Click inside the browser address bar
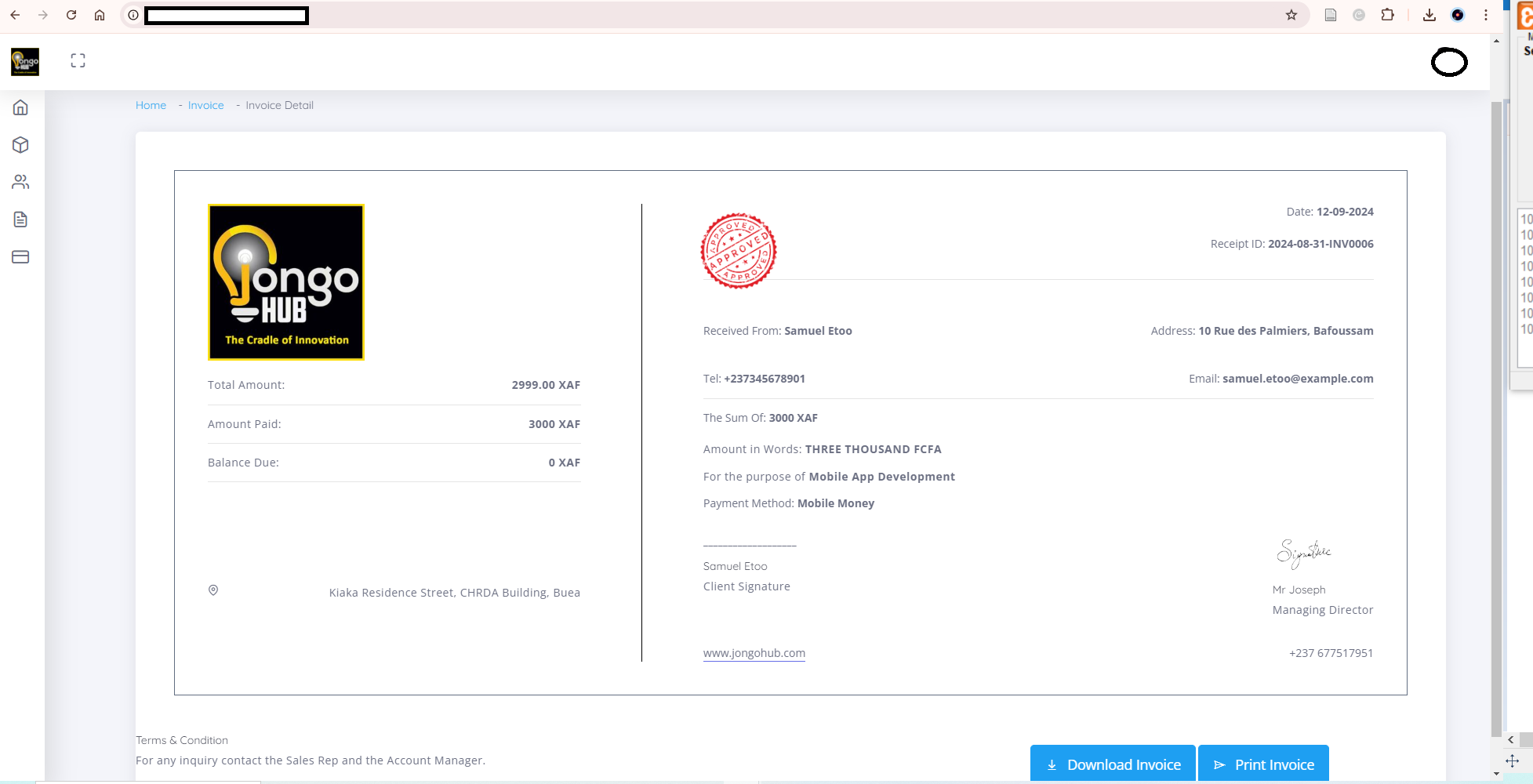Image resolution: width=1533 pixels, height=784 pixels. click(x=227, y=16)
